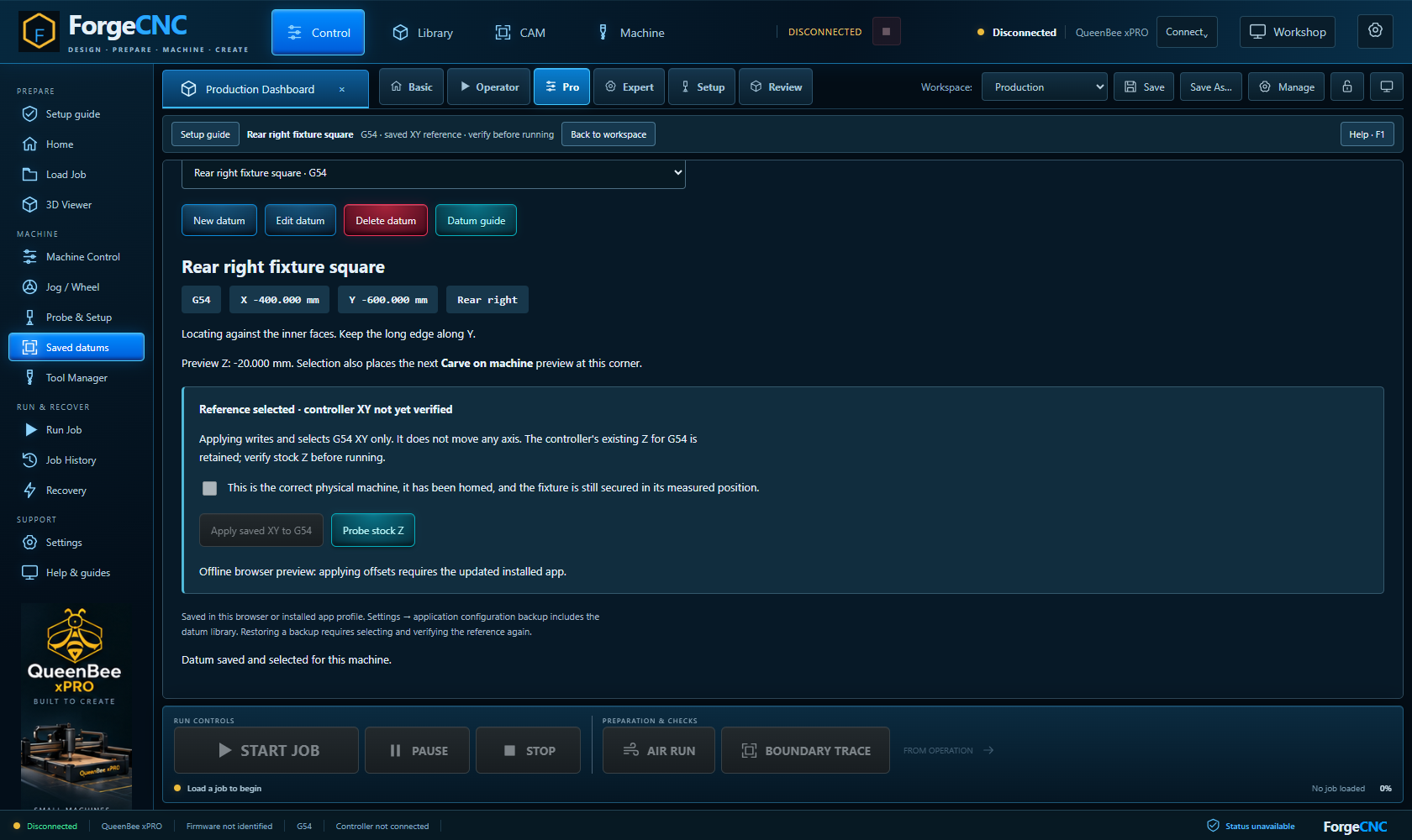The width and height of the screenshot is (1412, 840).
Task: Open the Rear right fixture square datum dropdown
Action: point(434,173)
